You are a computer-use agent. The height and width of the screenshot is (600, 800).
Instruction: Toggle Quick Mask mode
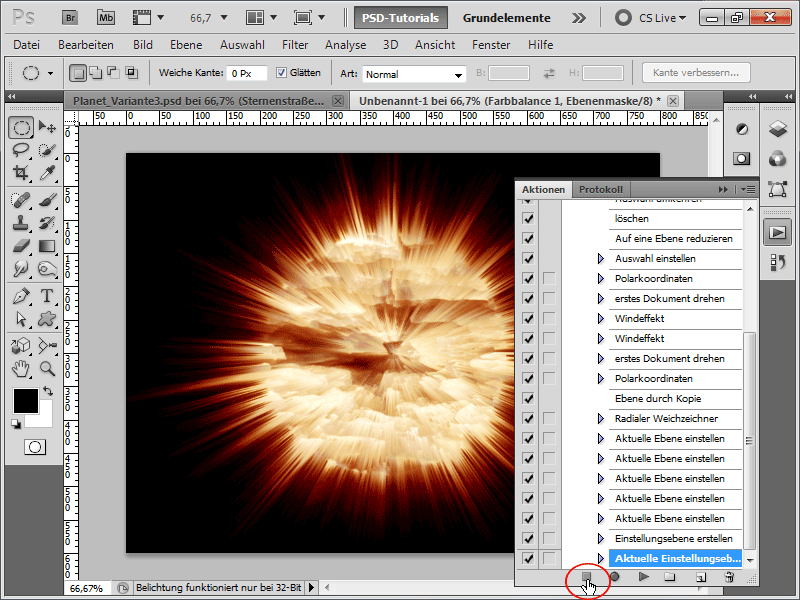click(35, 447)
